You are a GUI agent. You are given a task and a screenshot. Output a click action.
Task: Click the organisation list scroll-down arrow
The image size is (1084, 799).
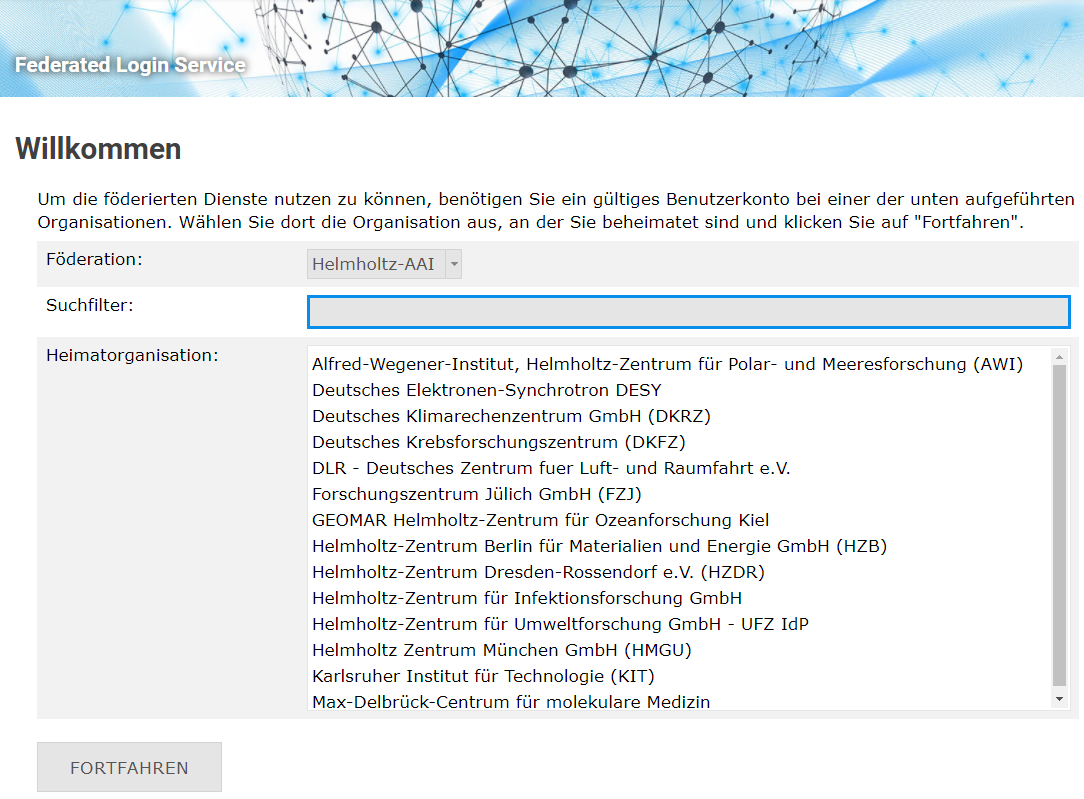(x=1059, y=699)
